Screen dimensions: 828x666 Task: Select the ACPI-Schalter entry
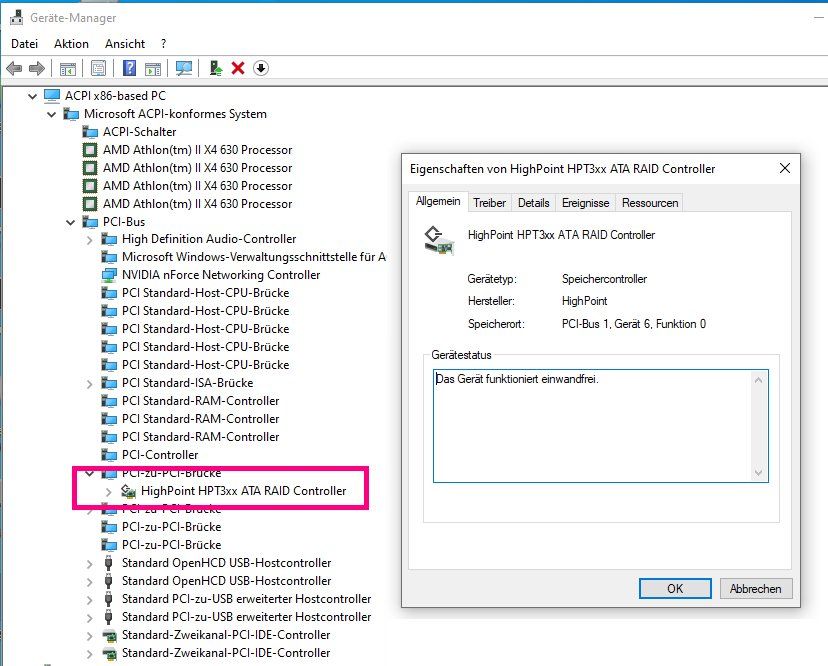click(x=139, y=132)
